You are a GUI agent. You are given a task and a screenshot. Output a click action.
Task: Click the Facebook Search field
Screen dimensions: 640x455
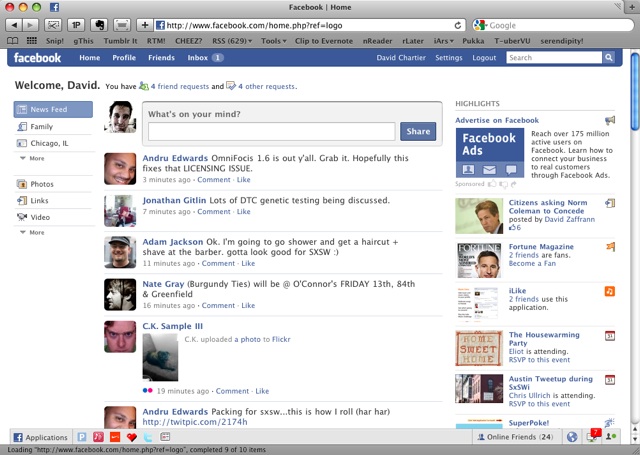pyautogui.click(x=554, y=58)
